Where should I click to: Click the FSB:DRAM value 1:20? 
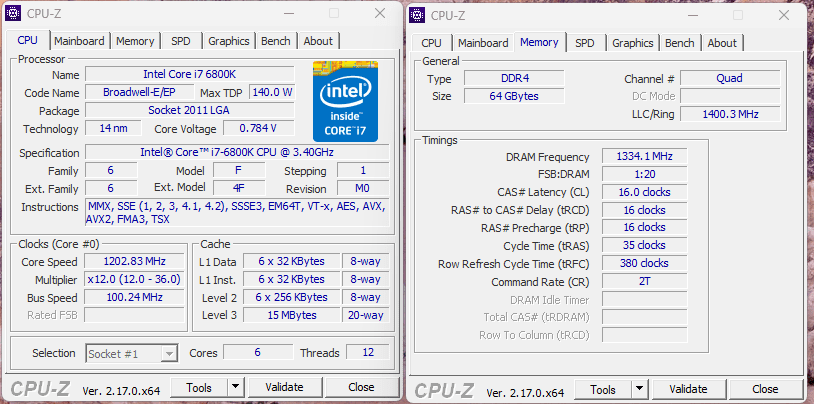tap(644, 174)
